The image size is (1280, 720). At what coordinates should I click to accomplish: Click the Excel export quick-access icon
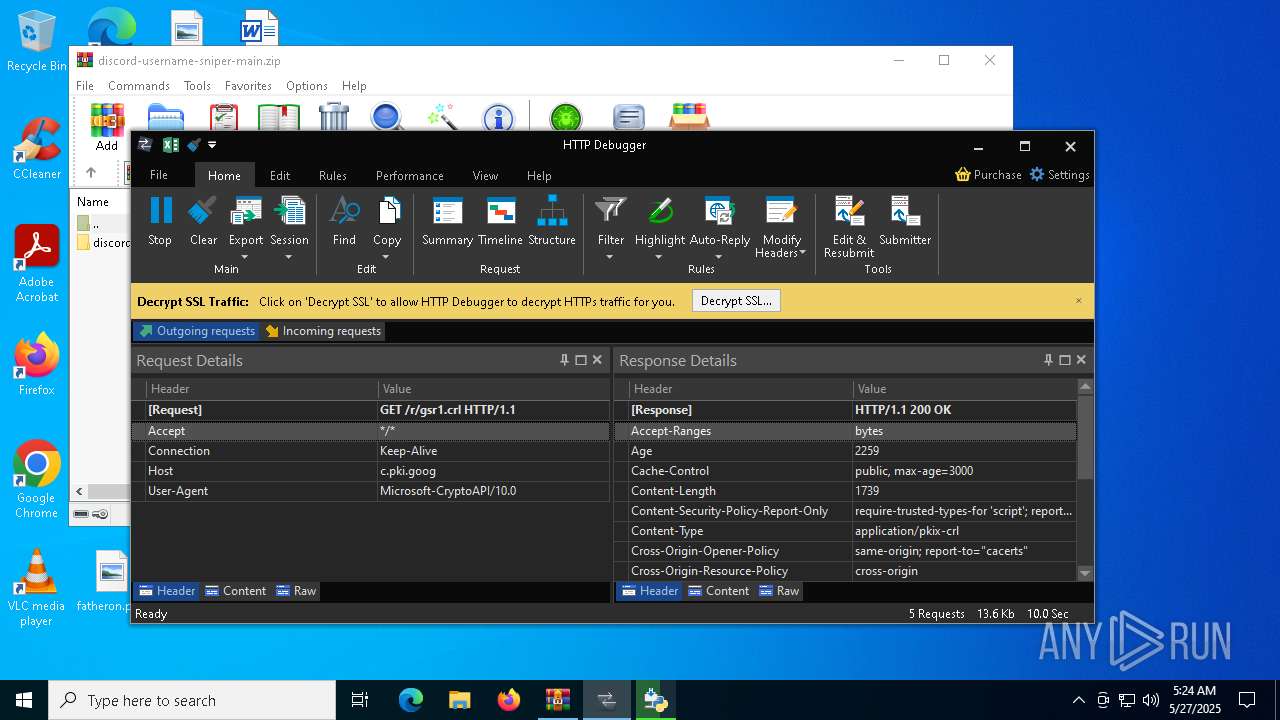pyautogui.click(x=171, y=145)
